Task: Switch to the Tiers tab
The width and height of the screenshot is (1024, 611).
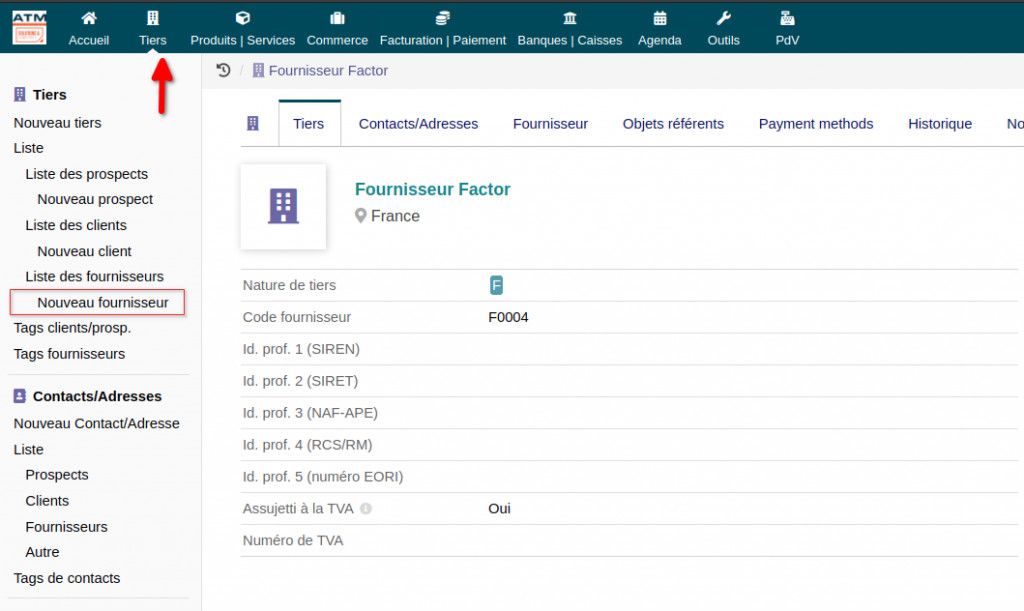Action: coord(309,123)
